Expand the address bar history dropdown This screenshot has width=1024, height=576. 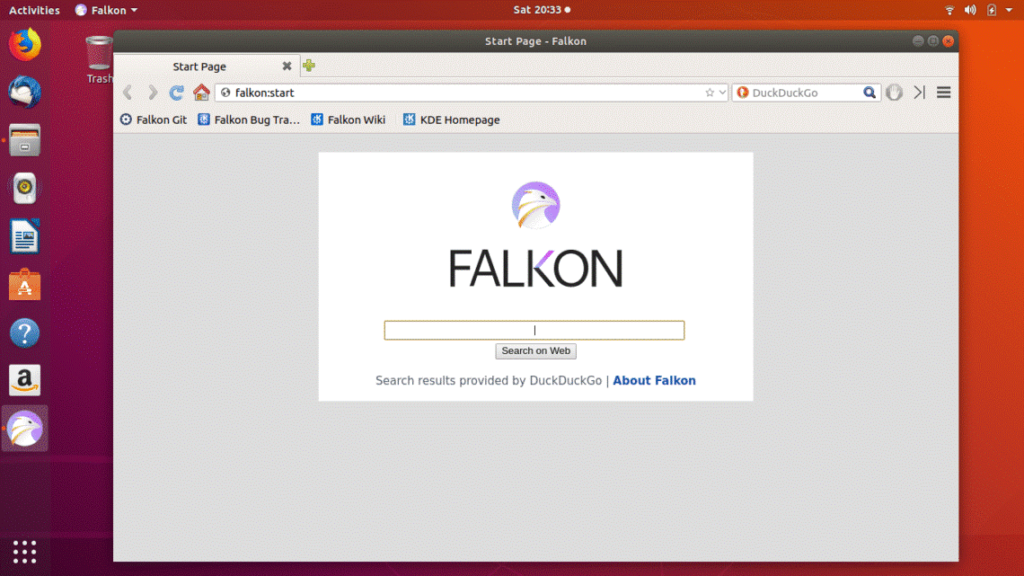(x=722, y=93)
